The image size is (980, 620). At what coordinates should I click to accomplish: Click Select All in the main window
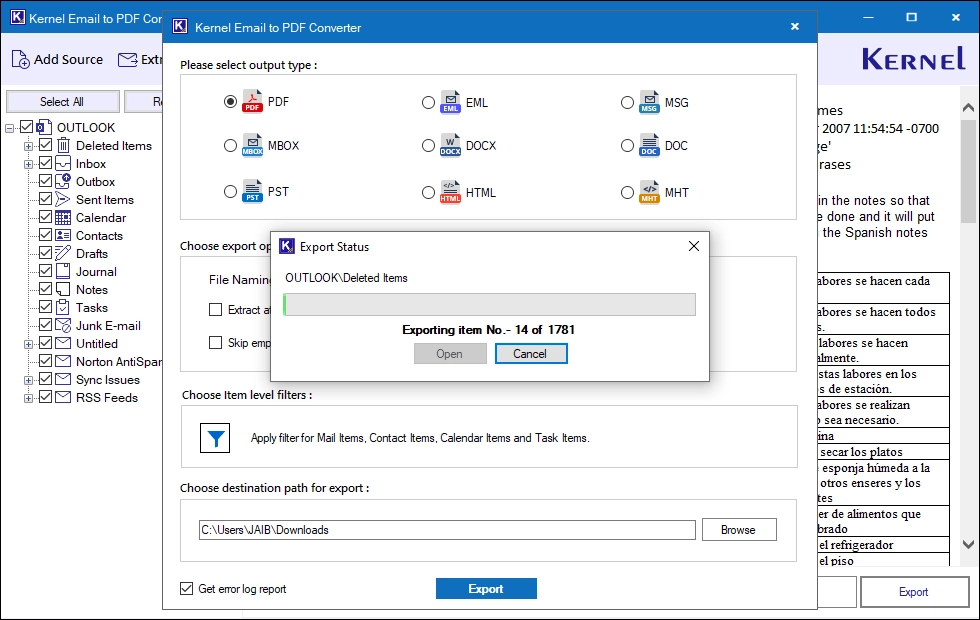tap(62, 101)
